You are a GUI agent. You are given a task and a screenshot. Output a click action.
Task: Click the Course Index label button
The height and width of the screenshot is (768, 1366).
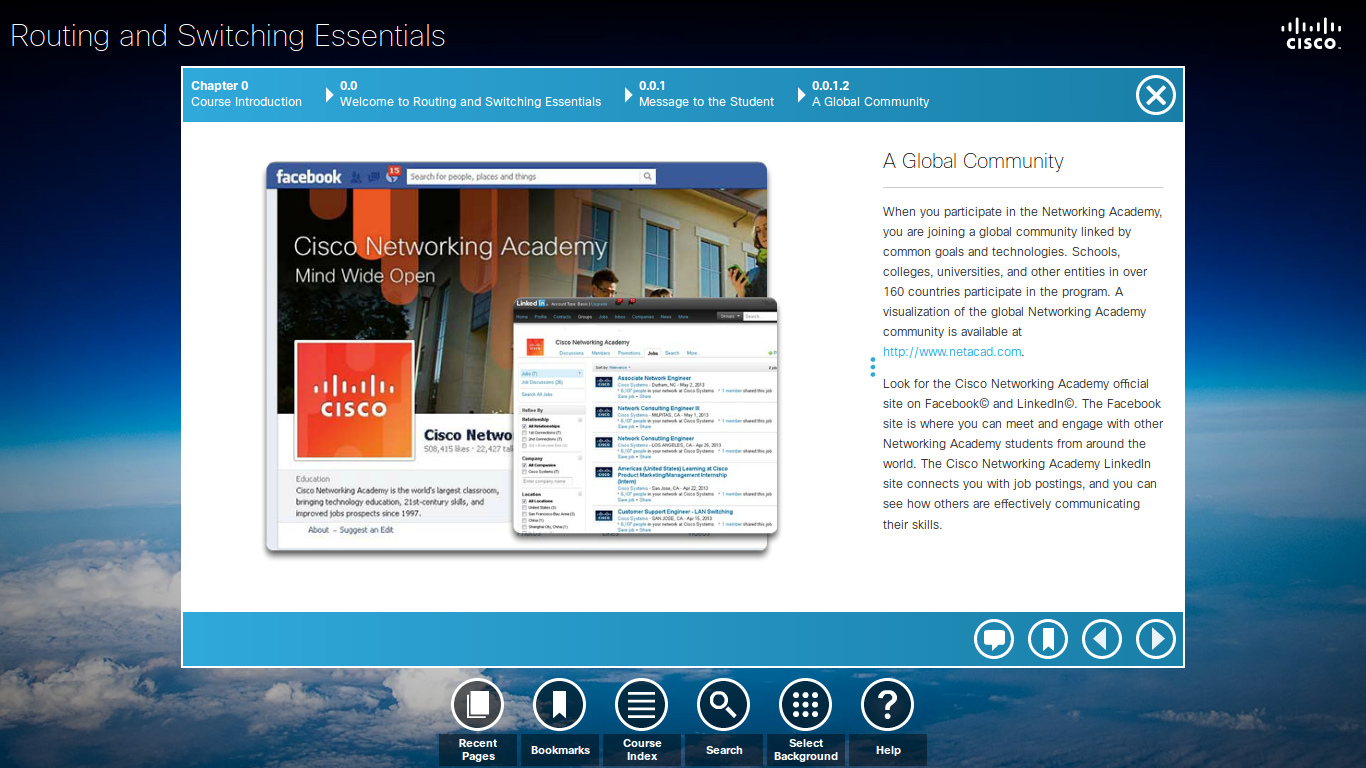pyautogui.click(x=642, y=750)
